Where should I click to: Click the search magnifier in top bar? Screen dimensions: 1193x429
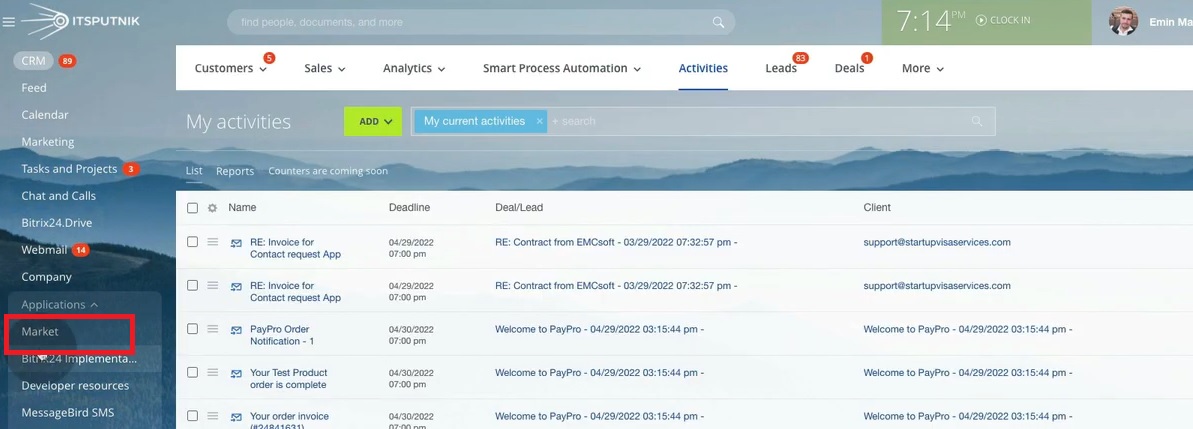[718, 22]
